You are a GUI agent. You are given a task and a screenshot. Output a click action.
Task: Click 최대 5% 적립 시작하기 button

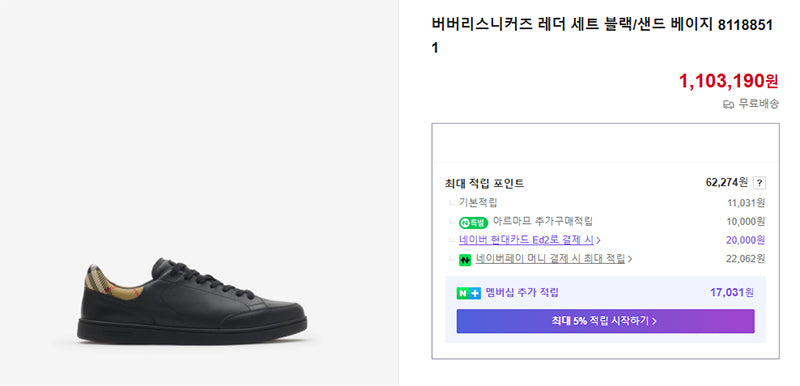(605, 321)
